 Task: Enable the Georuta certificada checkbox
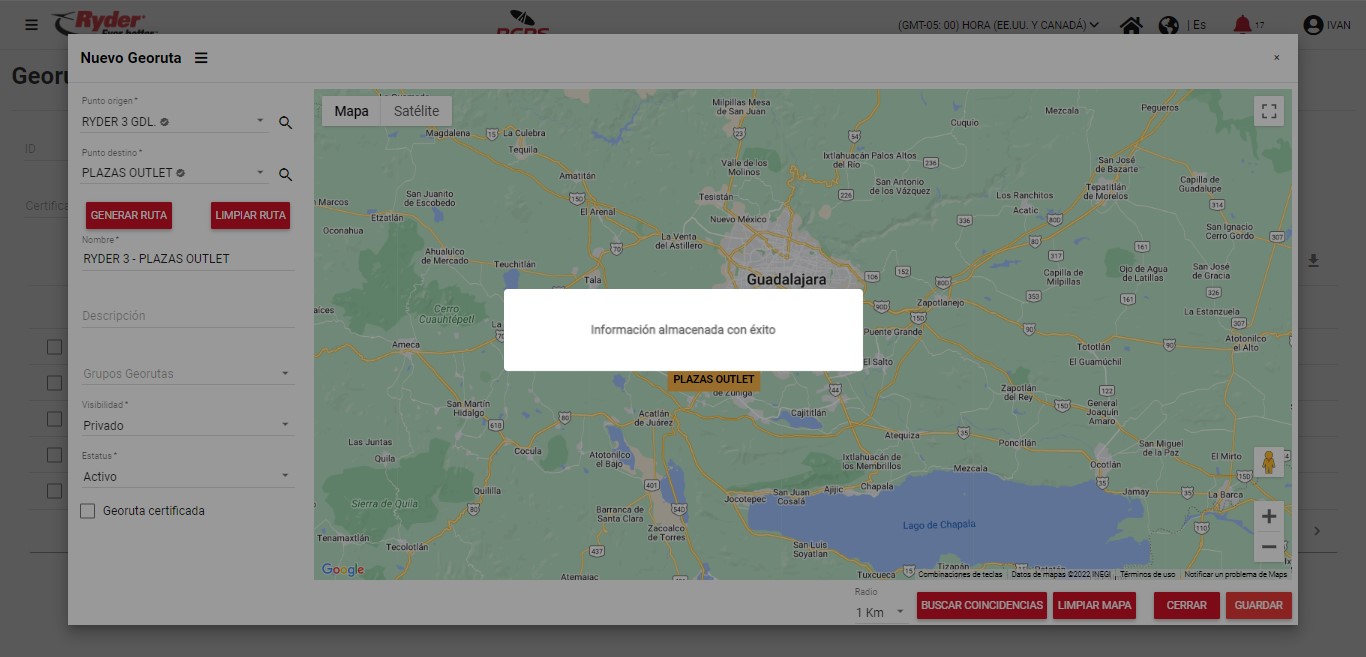coord(88,511)
